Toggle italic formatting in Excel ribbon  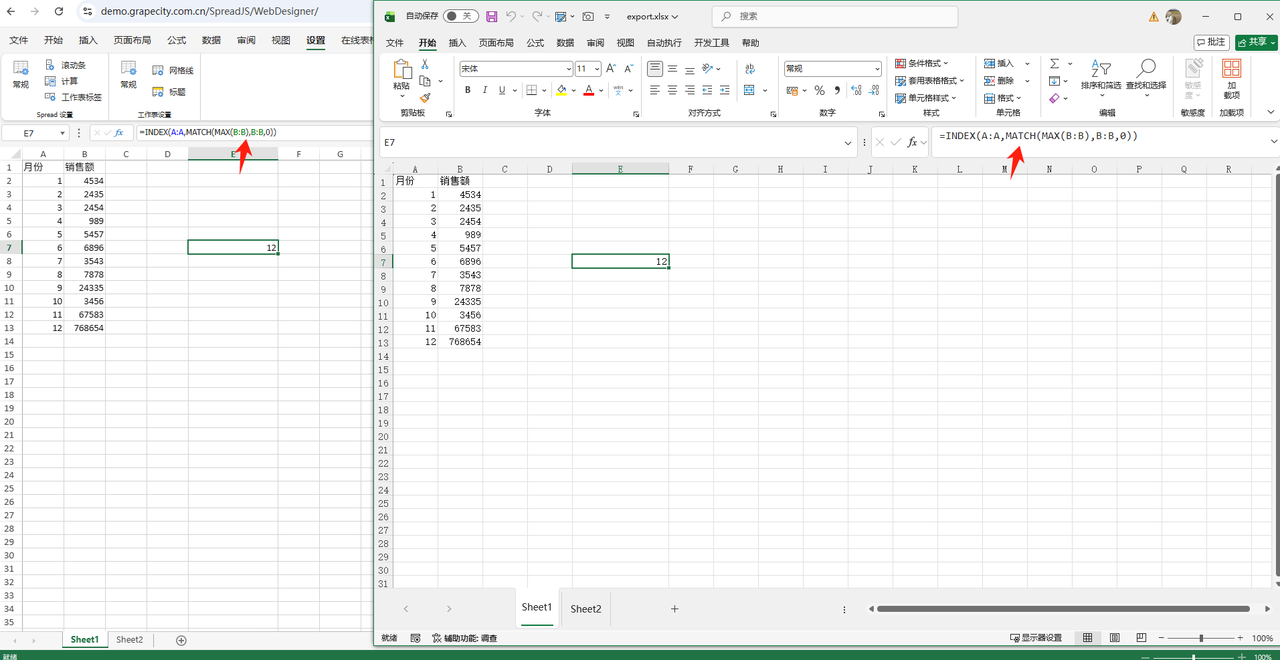pyautogui.click(x=485, y=90)
